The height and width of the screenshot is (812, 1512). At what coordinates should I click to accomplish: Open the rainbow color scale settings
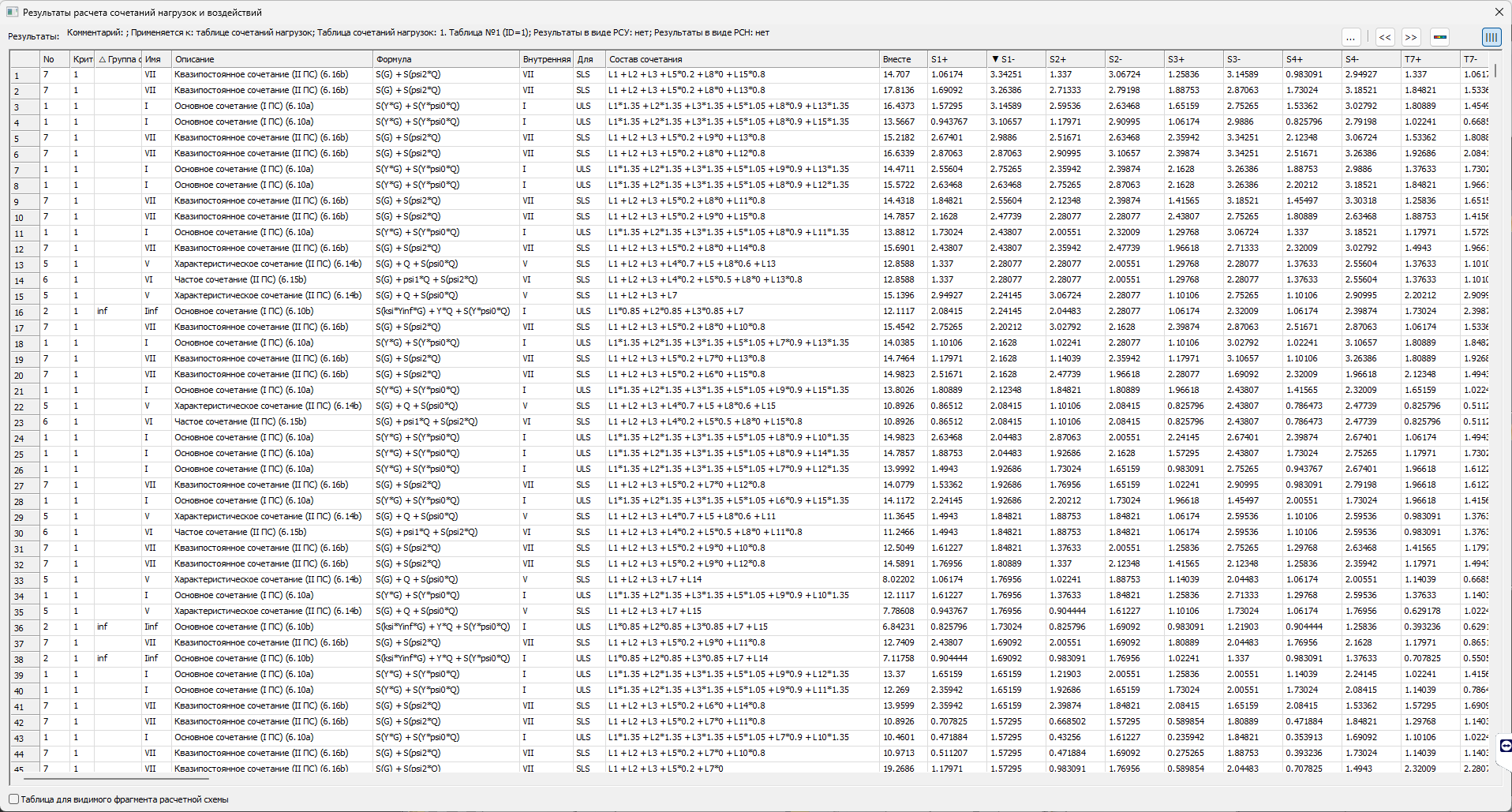tap(1440, 37)
